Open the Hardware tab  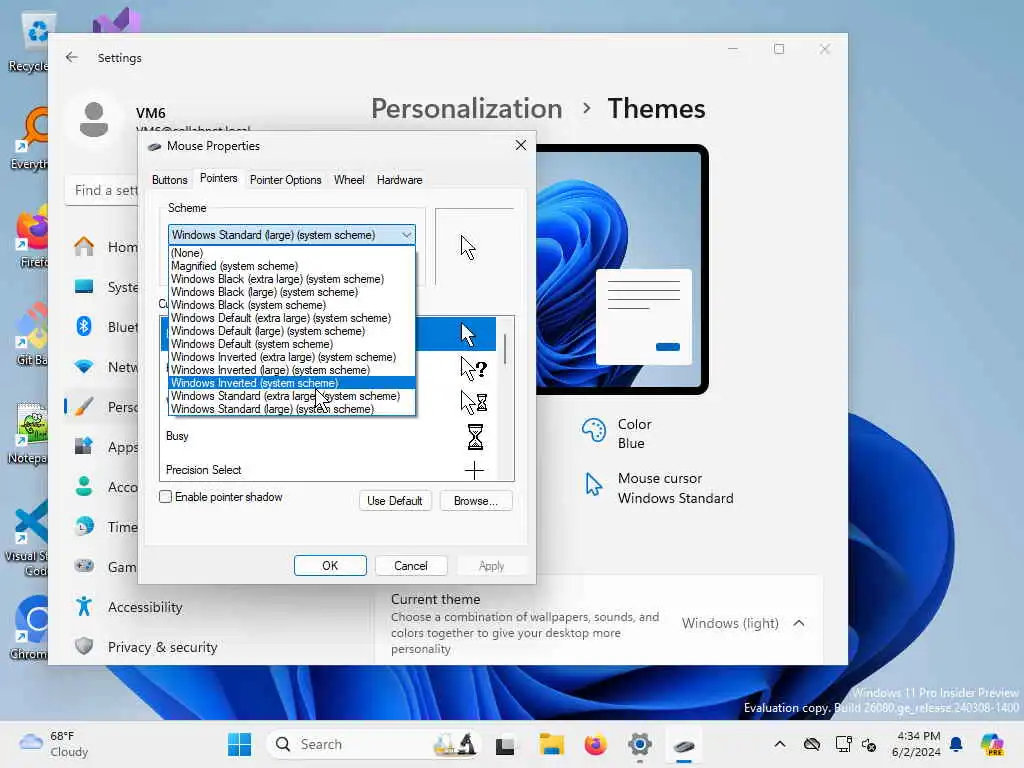click(x=400, y=180)
